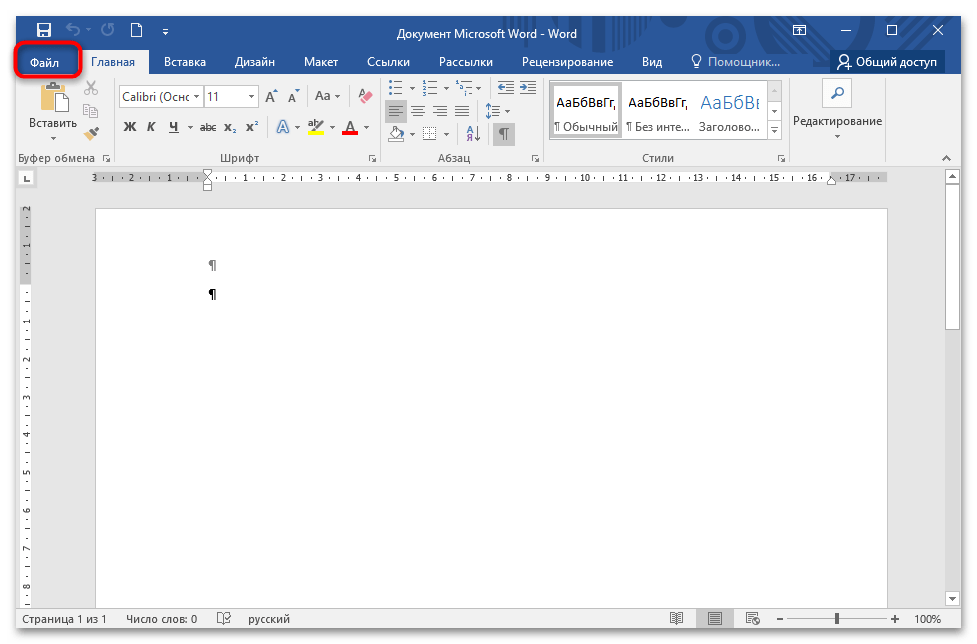Viewport: 977px width, 644px height.
Task: Toggle strikethrough abc formatting
Action: point(207,128)
